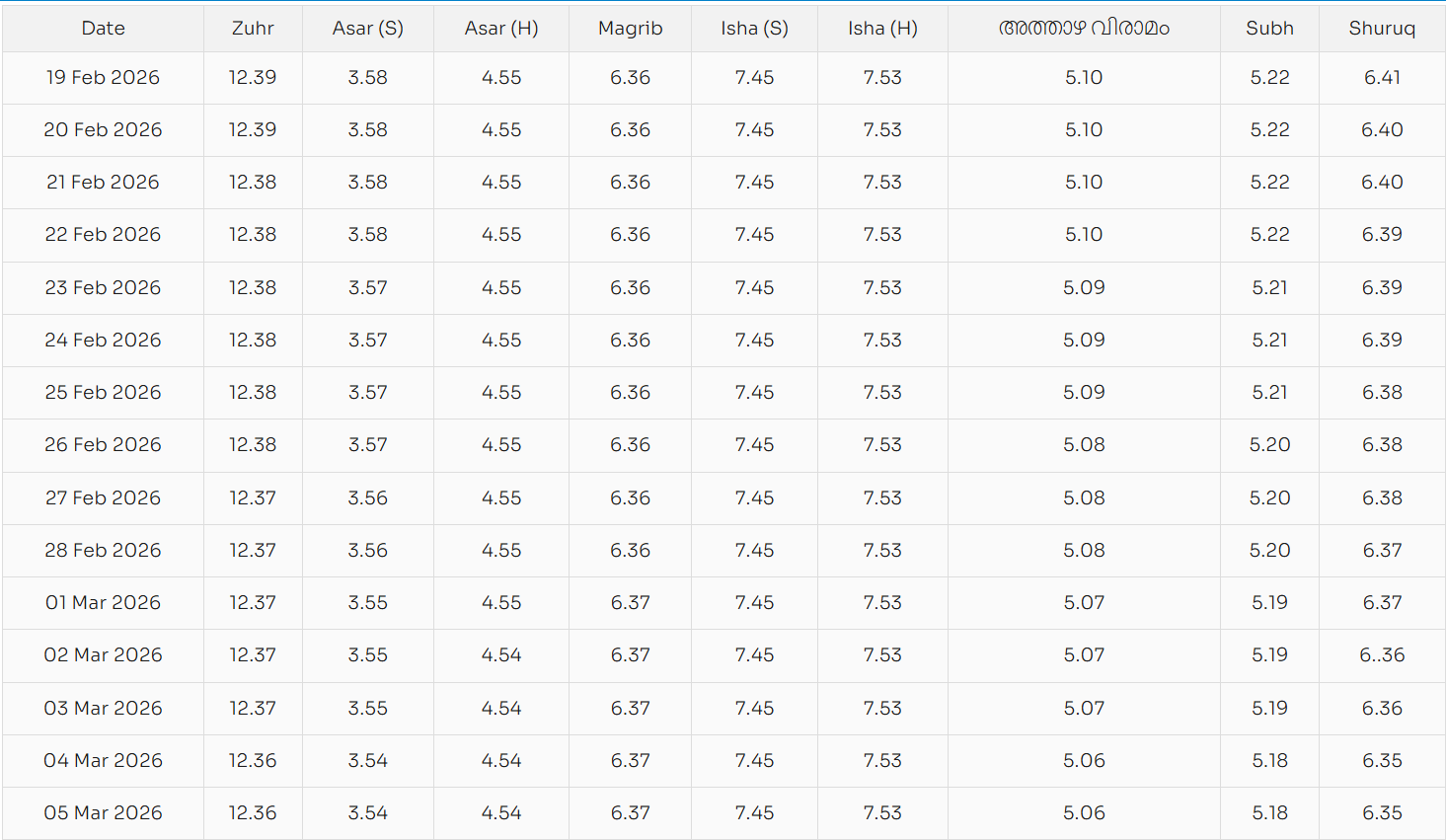This screenshot has height=840, width=1446.
Task: Click the Magrib time for 05 Mar 2026
Action: point(630,813)
